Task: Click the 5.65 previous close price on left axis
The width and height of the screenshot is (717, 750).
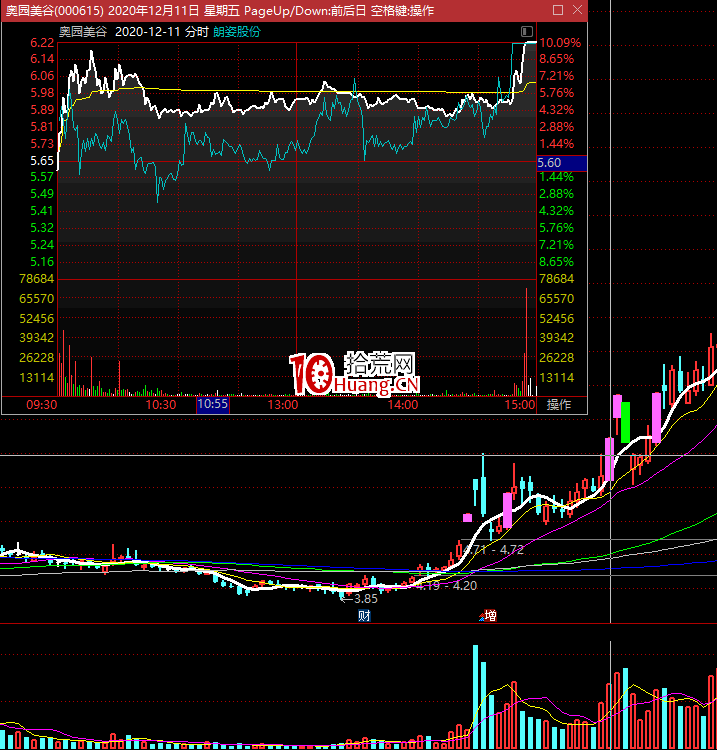Action: coord(42,161)
